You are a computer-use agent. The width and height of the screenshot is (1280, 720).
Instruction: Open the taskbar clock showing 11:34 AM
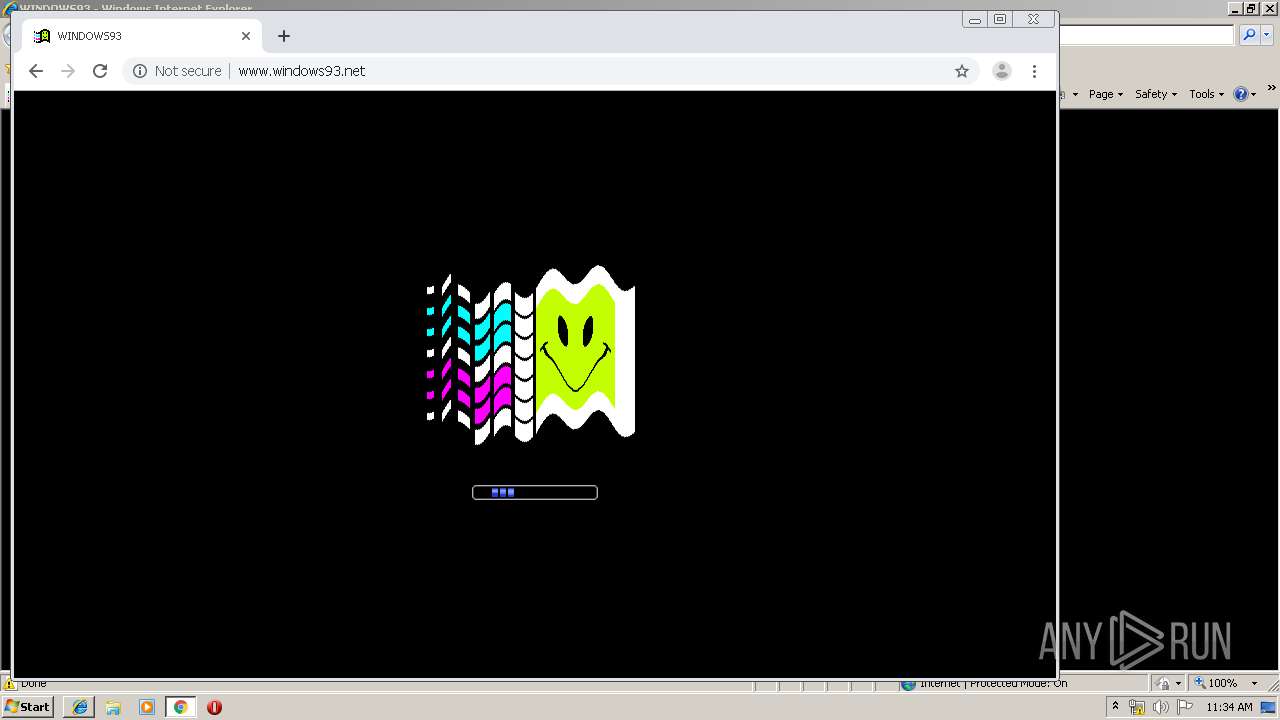(x=1229, y=707)
